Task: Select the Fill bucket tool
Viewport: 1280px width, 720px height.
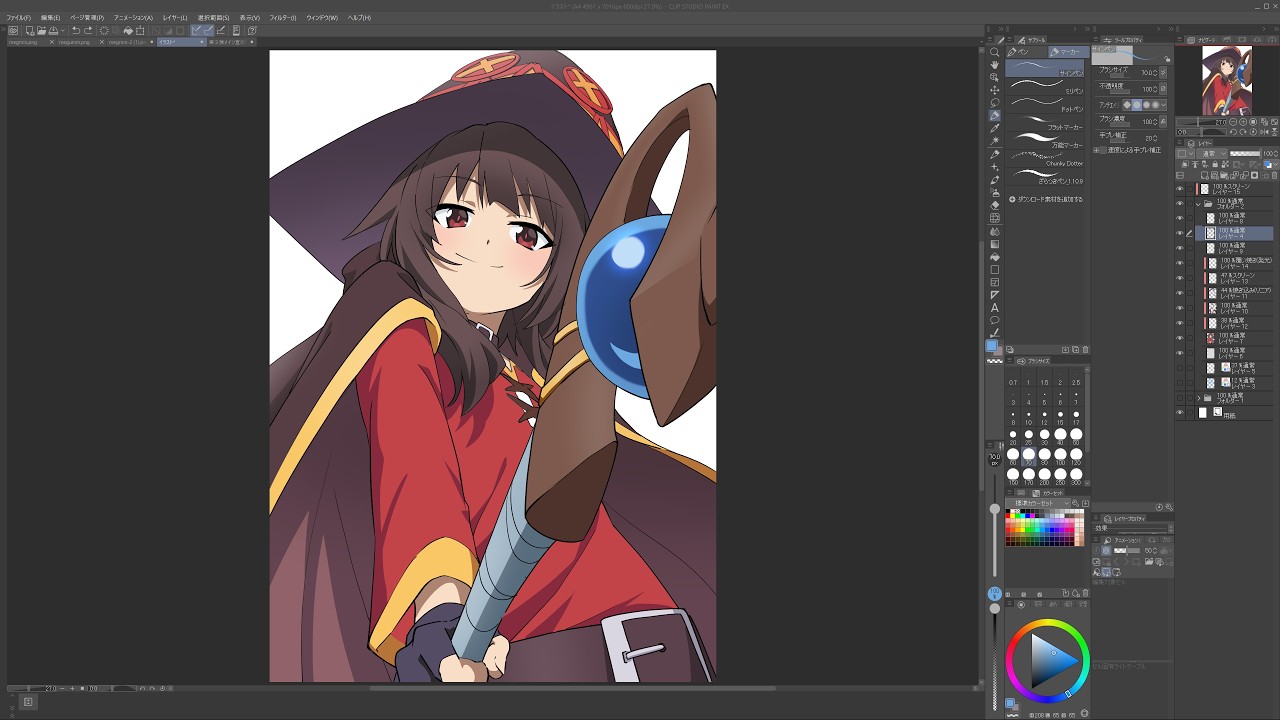Action: [x=994, y=257]
